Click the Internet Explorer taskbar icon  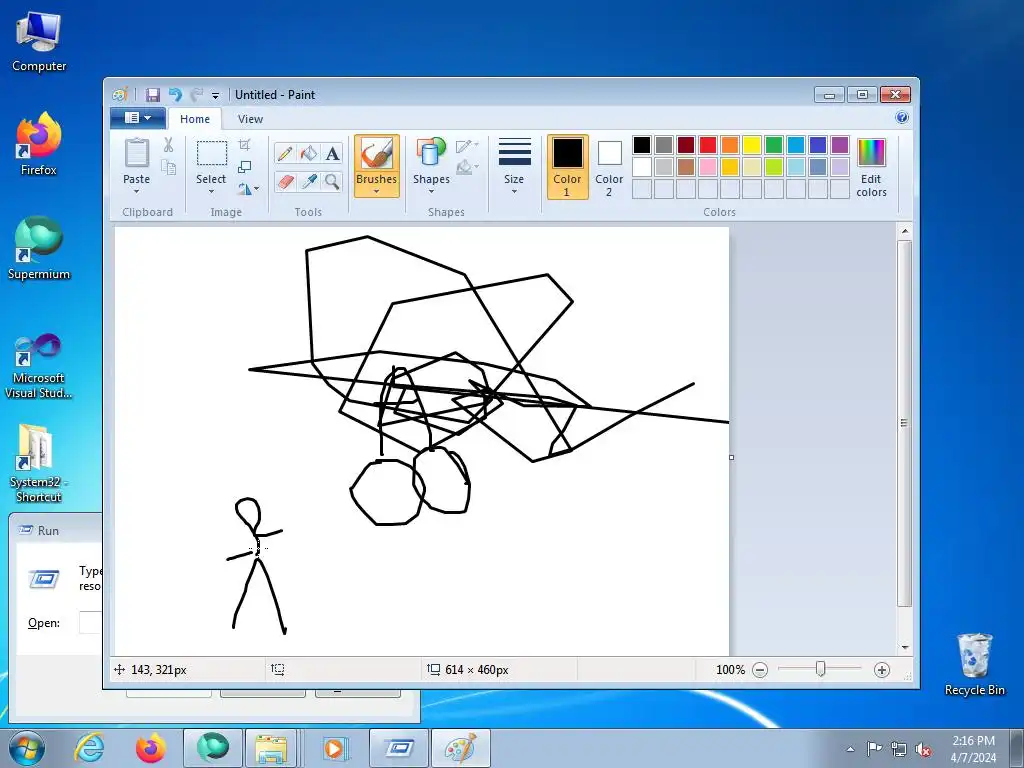(x=89, y=748)
